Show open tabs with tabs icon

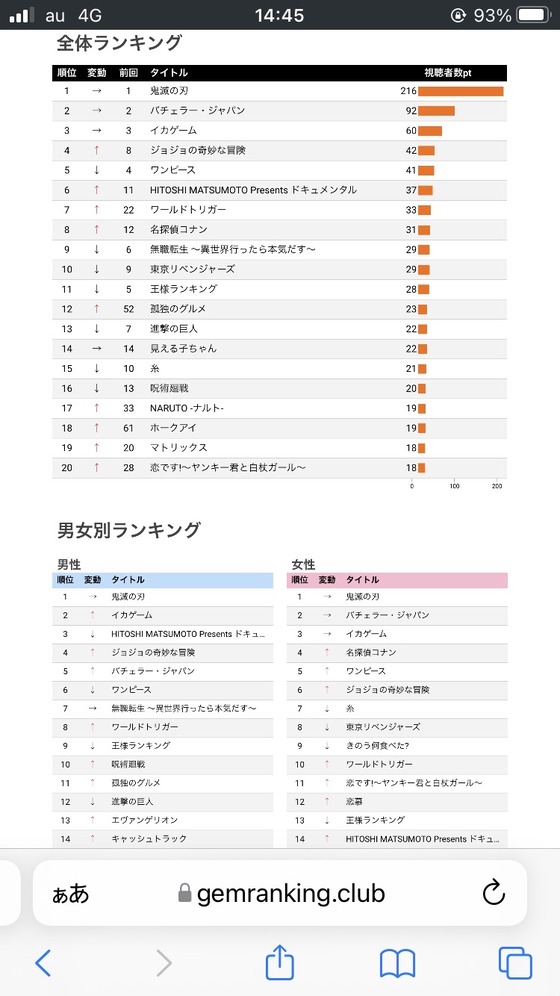tap(515, 963)
